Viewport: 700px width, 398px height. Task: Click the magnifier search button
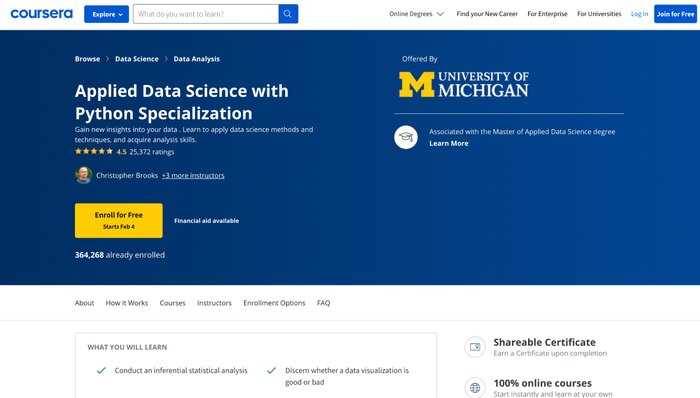(288, 14)
